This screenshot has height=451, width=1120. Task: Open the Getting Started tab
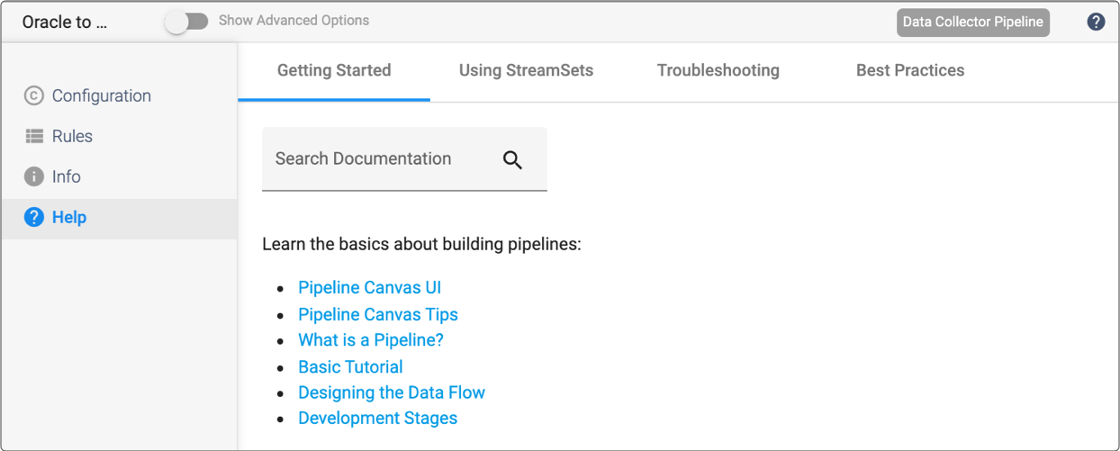tap(334, 71)
